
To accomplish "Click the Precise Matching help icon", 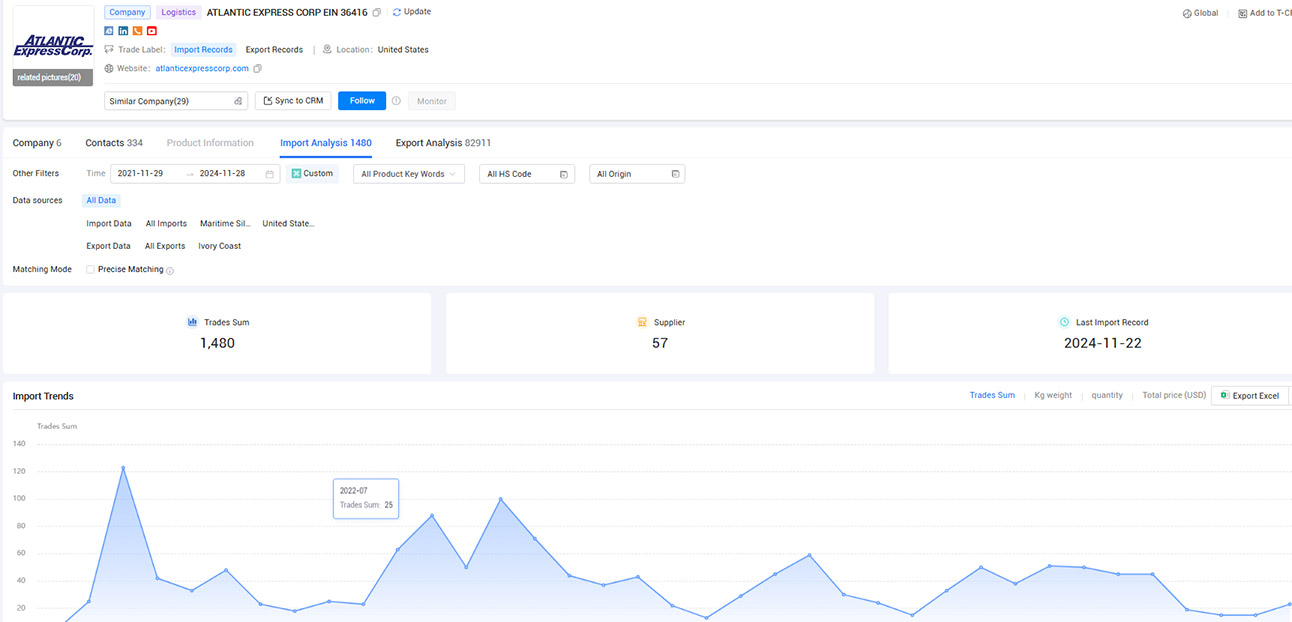I will (x=170, y=271).
